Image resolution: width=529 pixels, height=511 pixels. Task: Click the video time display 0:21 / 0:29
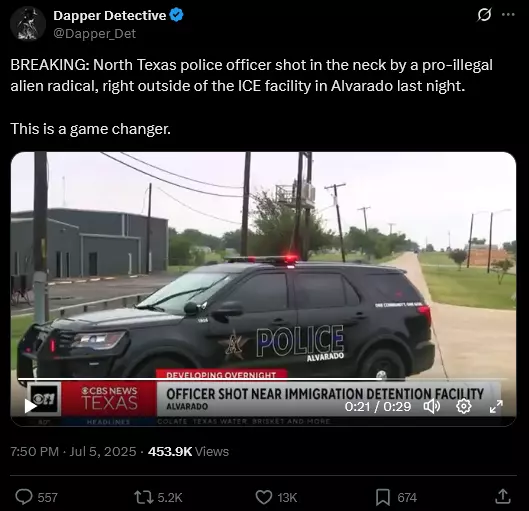[378, 406]
